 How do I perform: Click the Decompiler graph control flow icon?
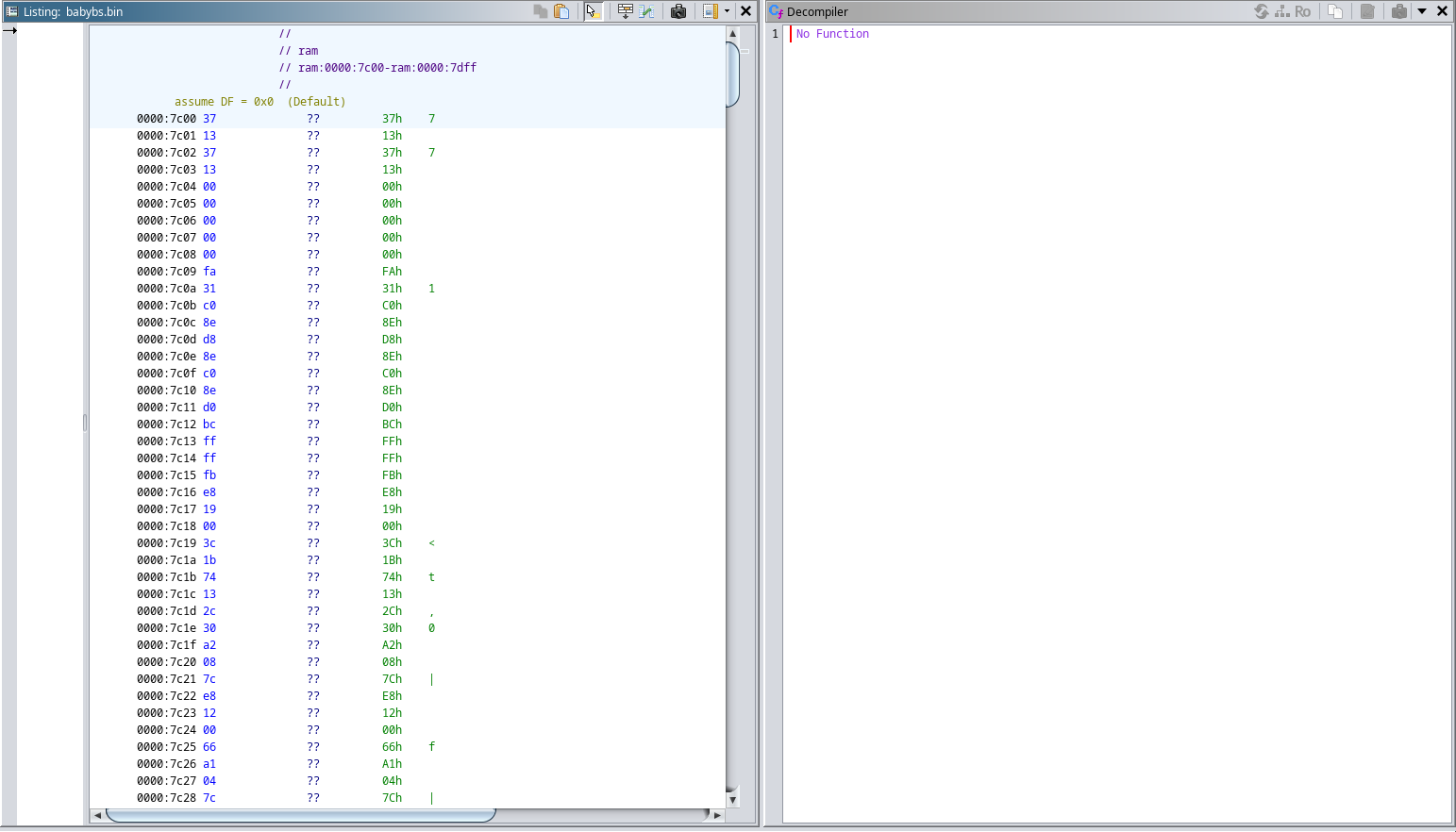(1282, 11)
